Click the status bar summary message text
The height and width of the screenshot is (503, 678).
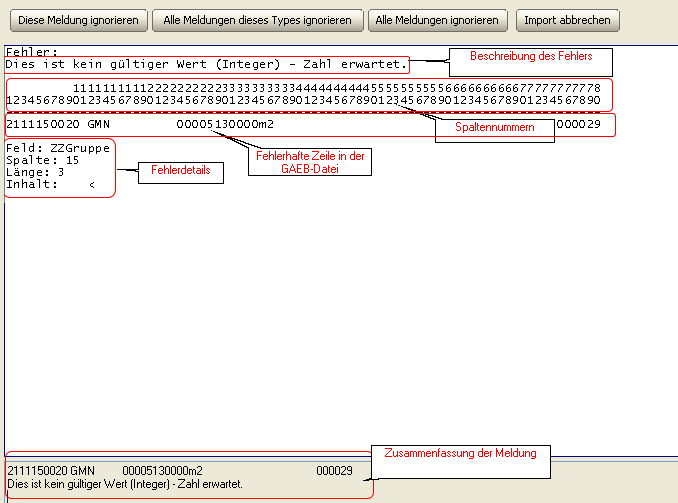click(x=125, y=484)
